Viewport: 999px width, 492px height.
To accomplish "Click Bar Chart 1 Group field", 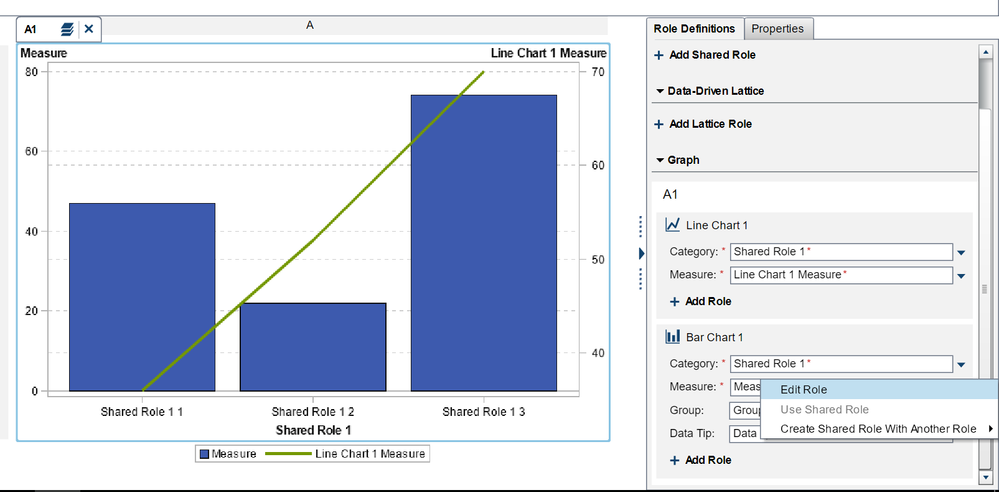I will [745, 410].
